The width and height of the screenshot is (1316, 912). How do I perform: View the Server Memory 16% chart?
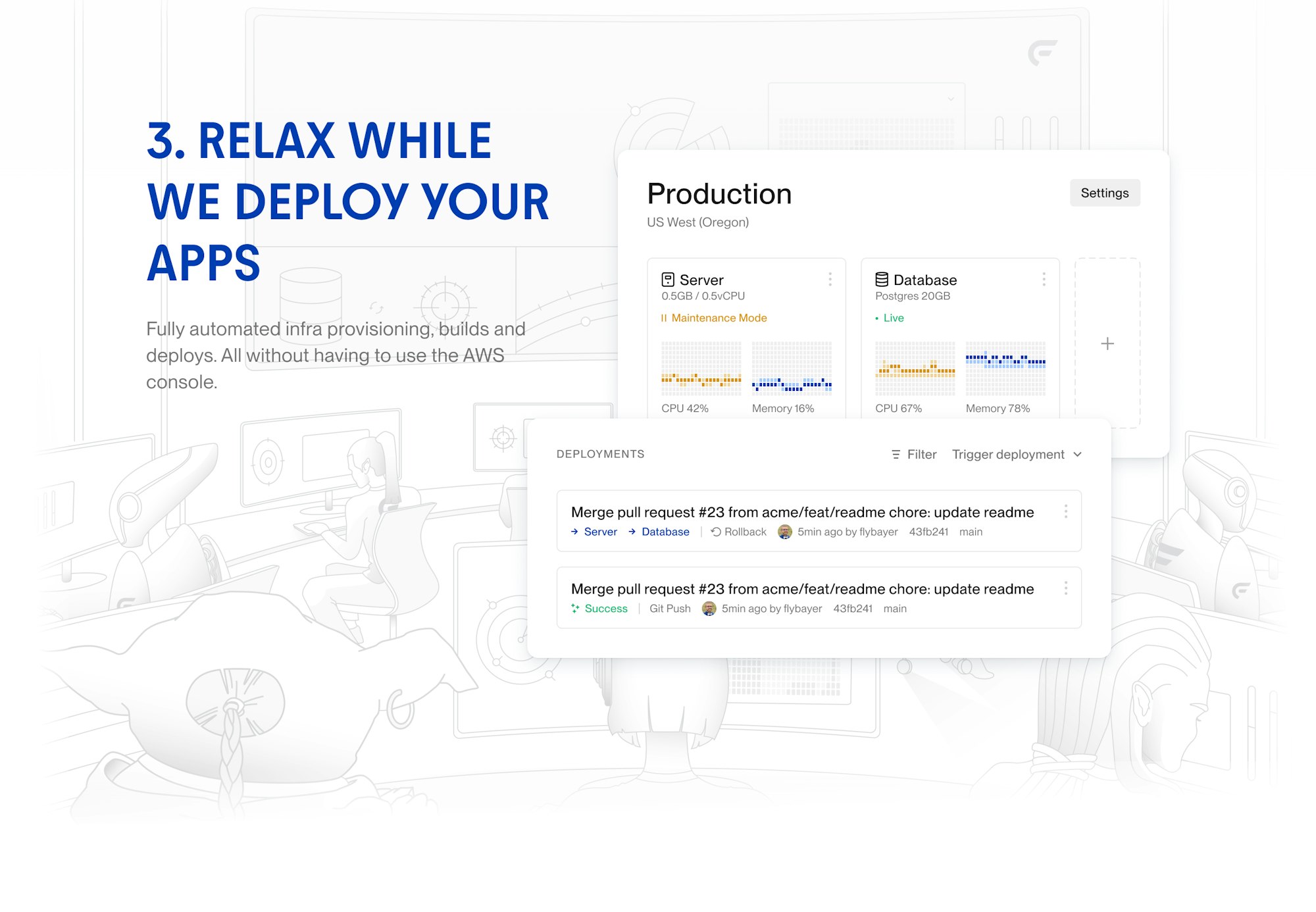[792, 368]
